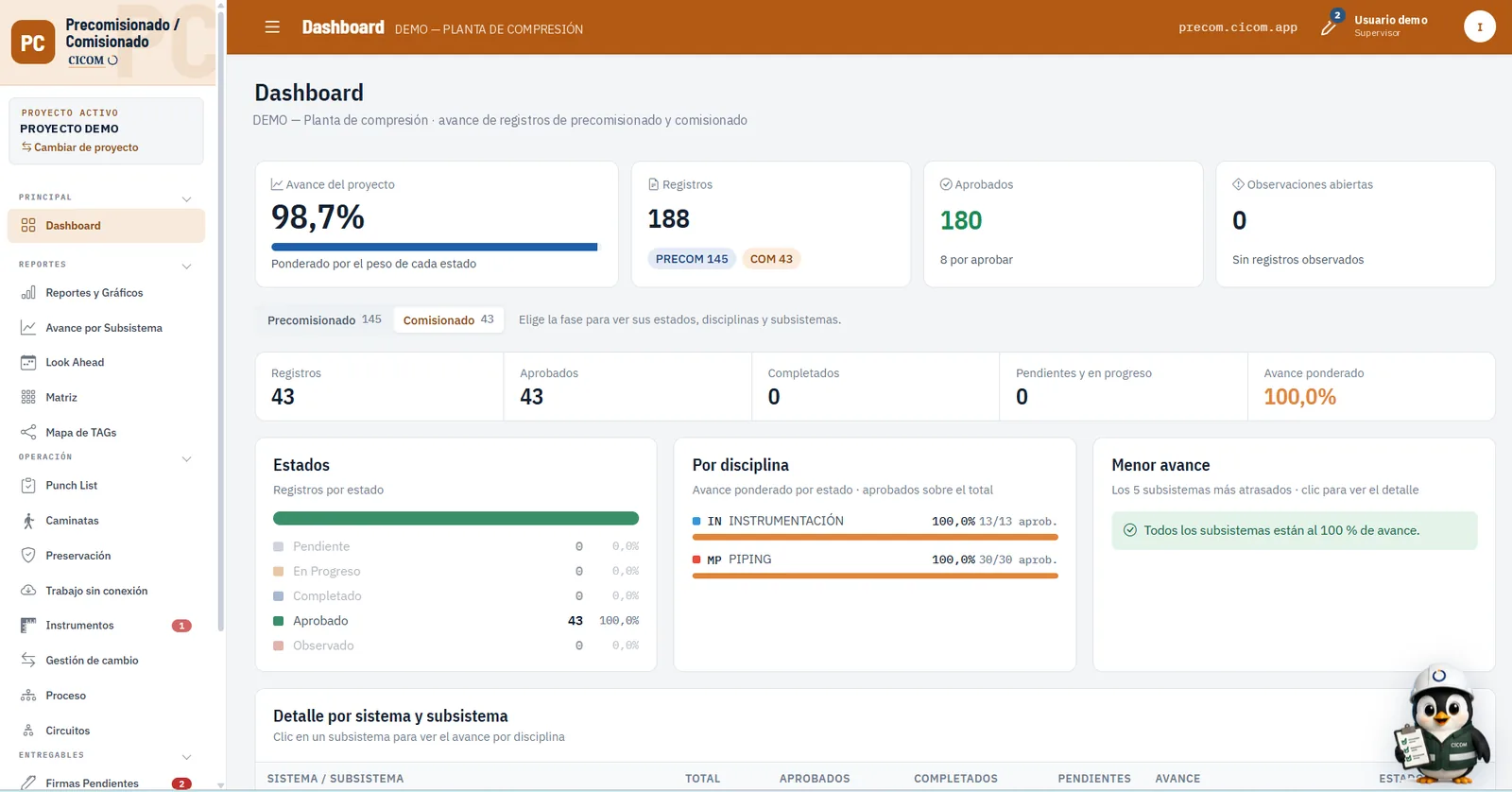The height and width of the screenshot is (792, 1512).
Task: Open Avance por Subsistema menu item
Action: [x=106, y=328]
